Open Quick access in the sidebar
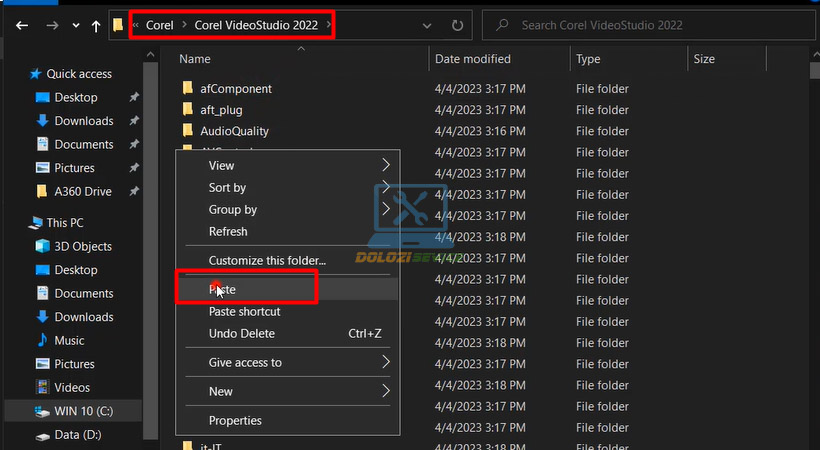 79,74
